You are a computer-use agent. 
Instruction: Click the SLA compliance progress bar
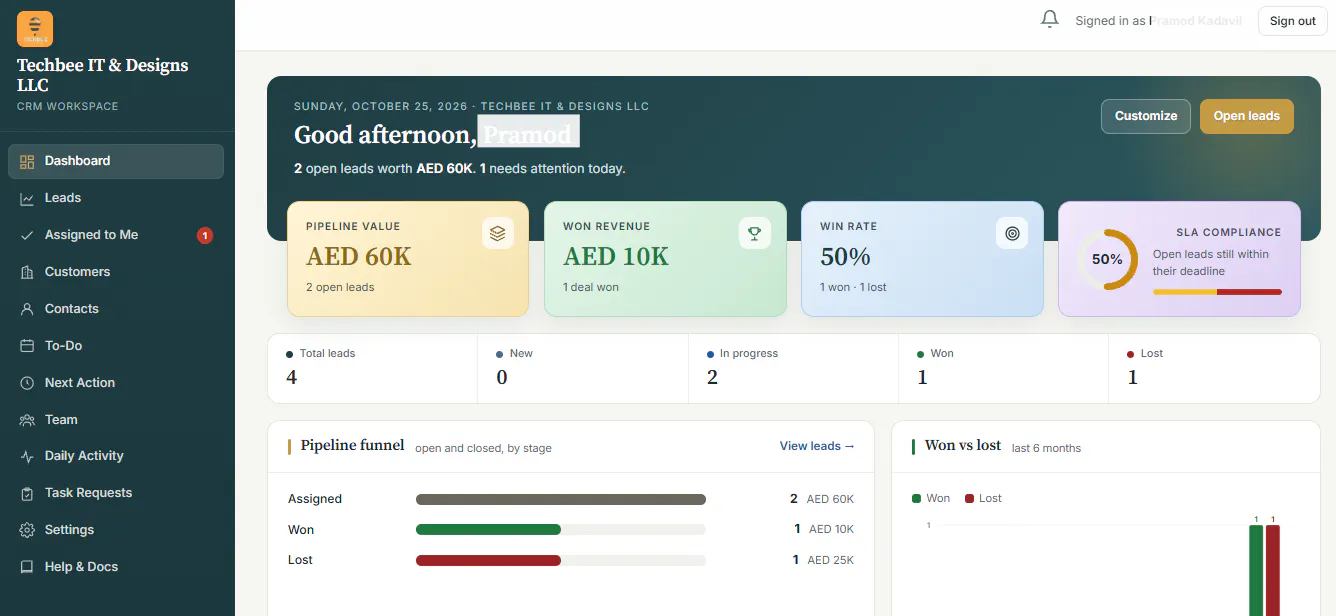coord(1217,292)
